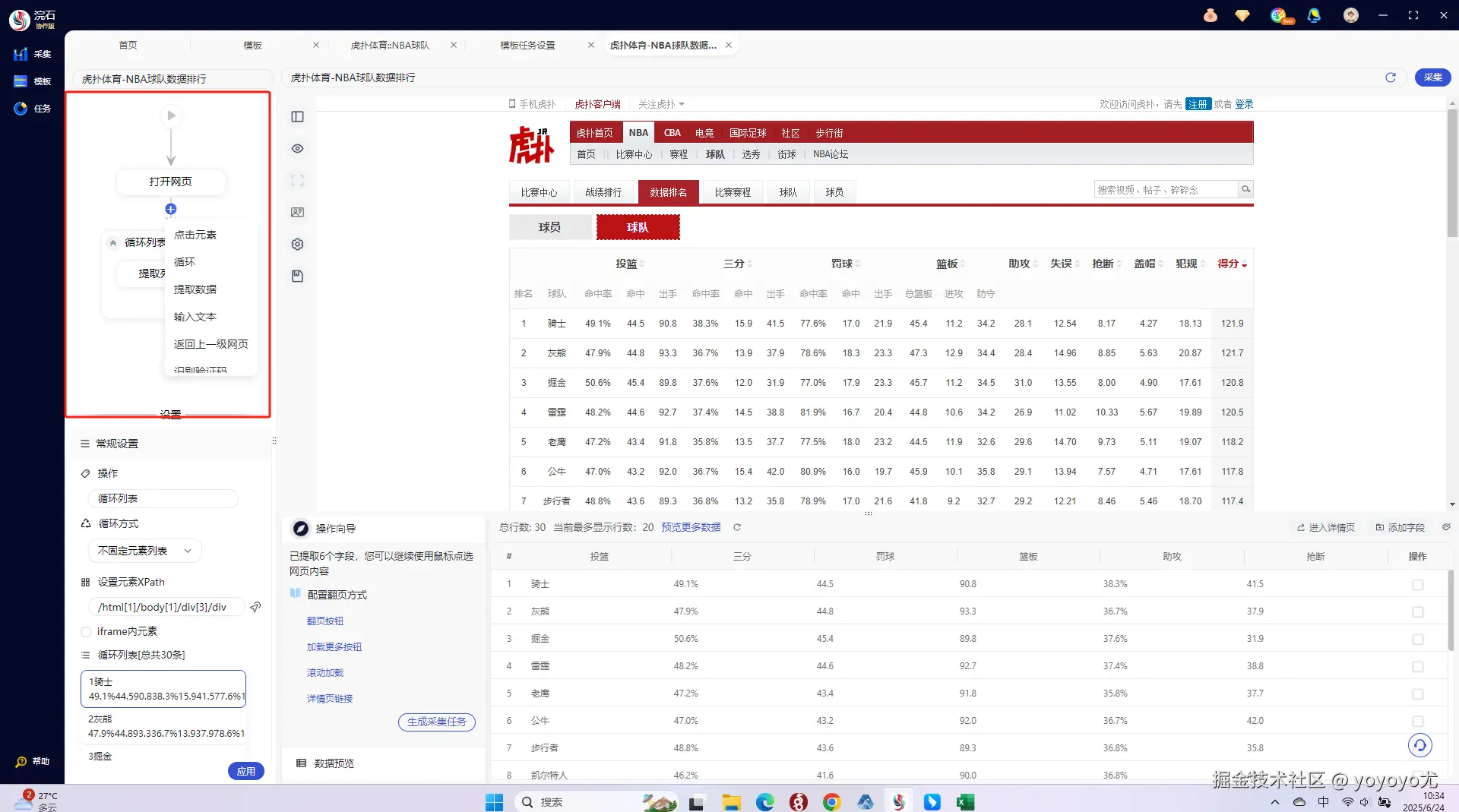Sort the table by 助攻 column

pyautogui.click(x=1023, y=264)
